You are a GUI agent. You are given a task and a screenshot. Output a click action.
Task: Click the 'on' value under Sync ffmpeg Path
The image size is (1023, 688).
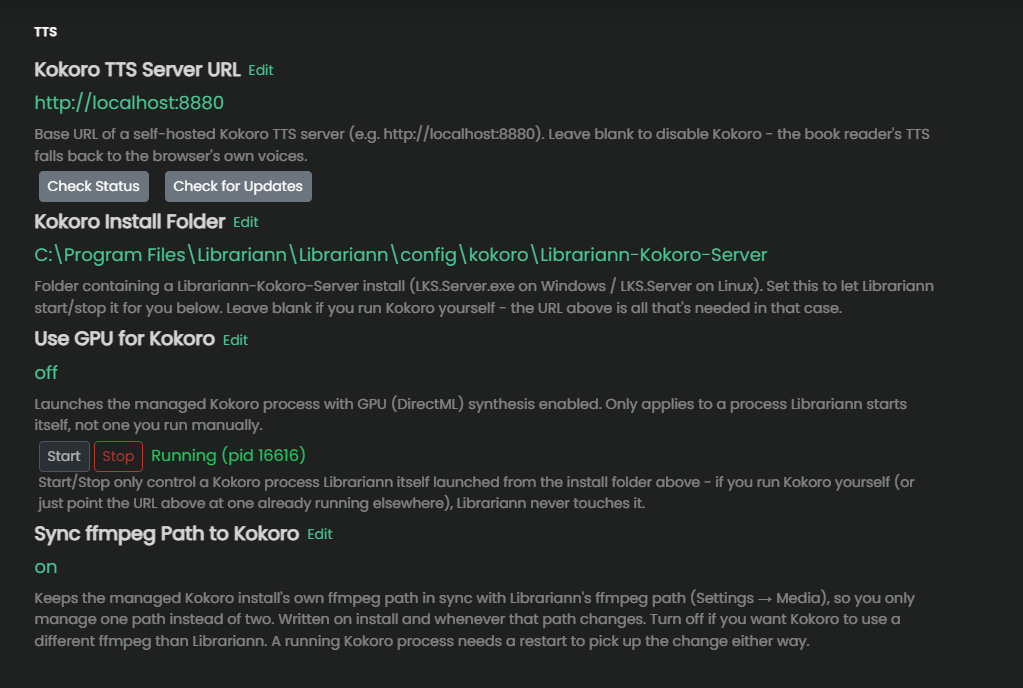(x=46, y=567)
